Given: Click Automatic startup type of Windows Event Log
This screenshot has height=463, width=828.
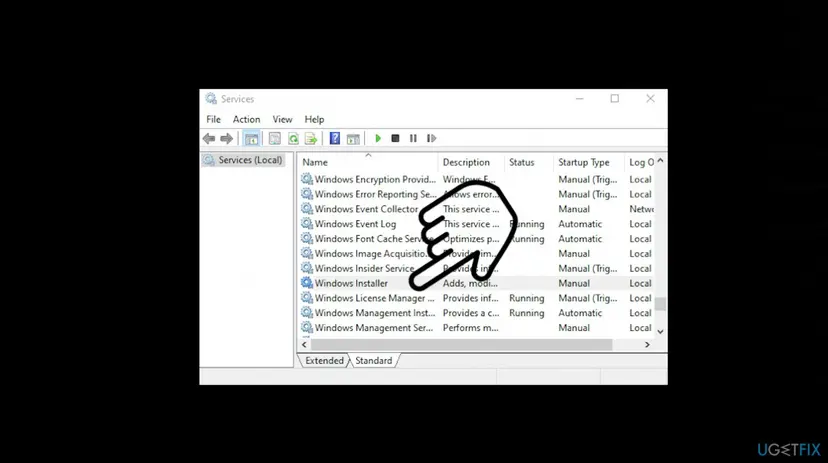Looking at the screenshot, I should tap(580, 224).
